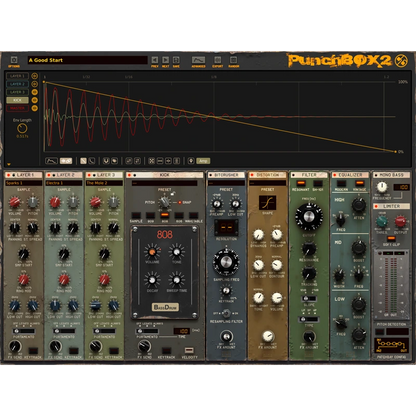
Task: Toggle the Limiter power LED
Action: 377,206
